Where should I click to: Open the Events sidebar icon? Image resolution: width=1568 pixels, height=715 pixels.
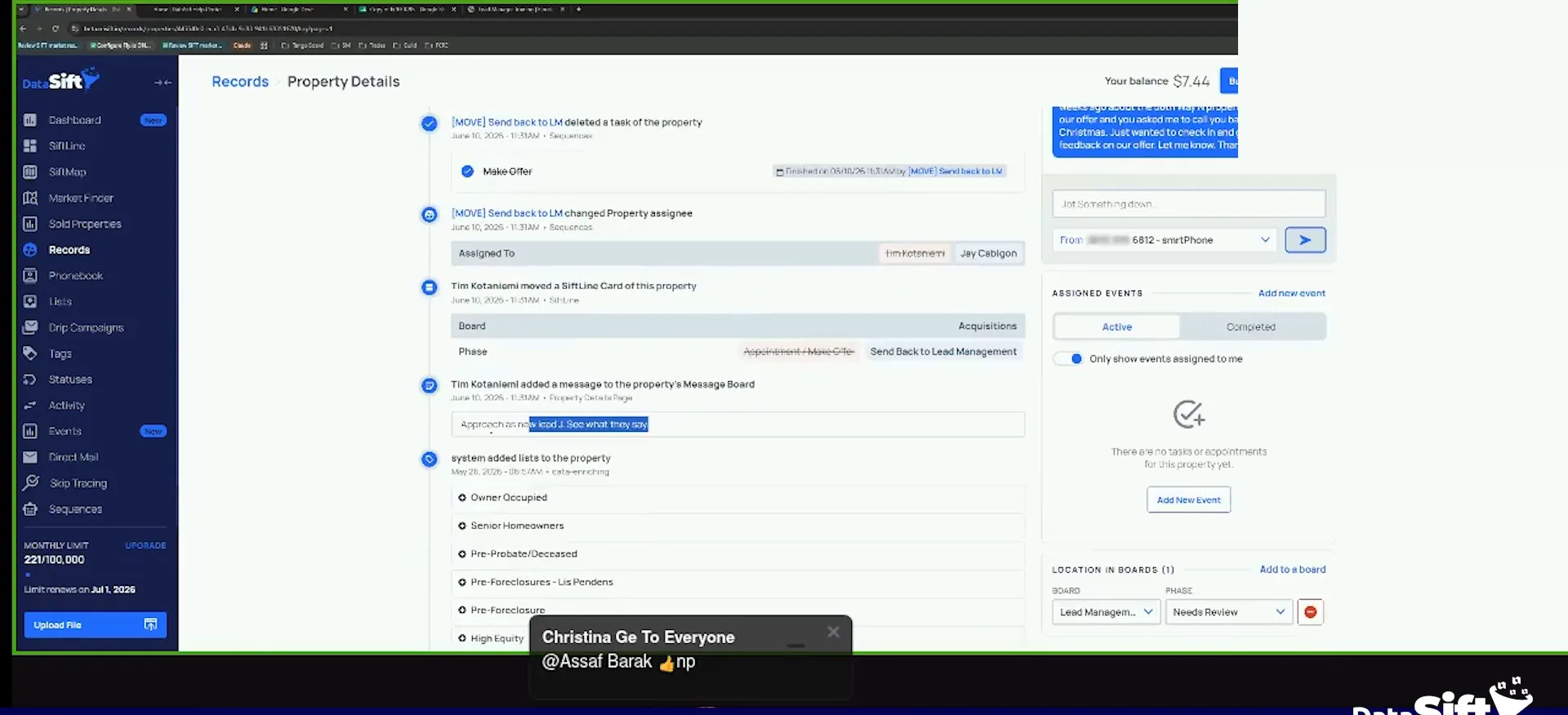30,431
